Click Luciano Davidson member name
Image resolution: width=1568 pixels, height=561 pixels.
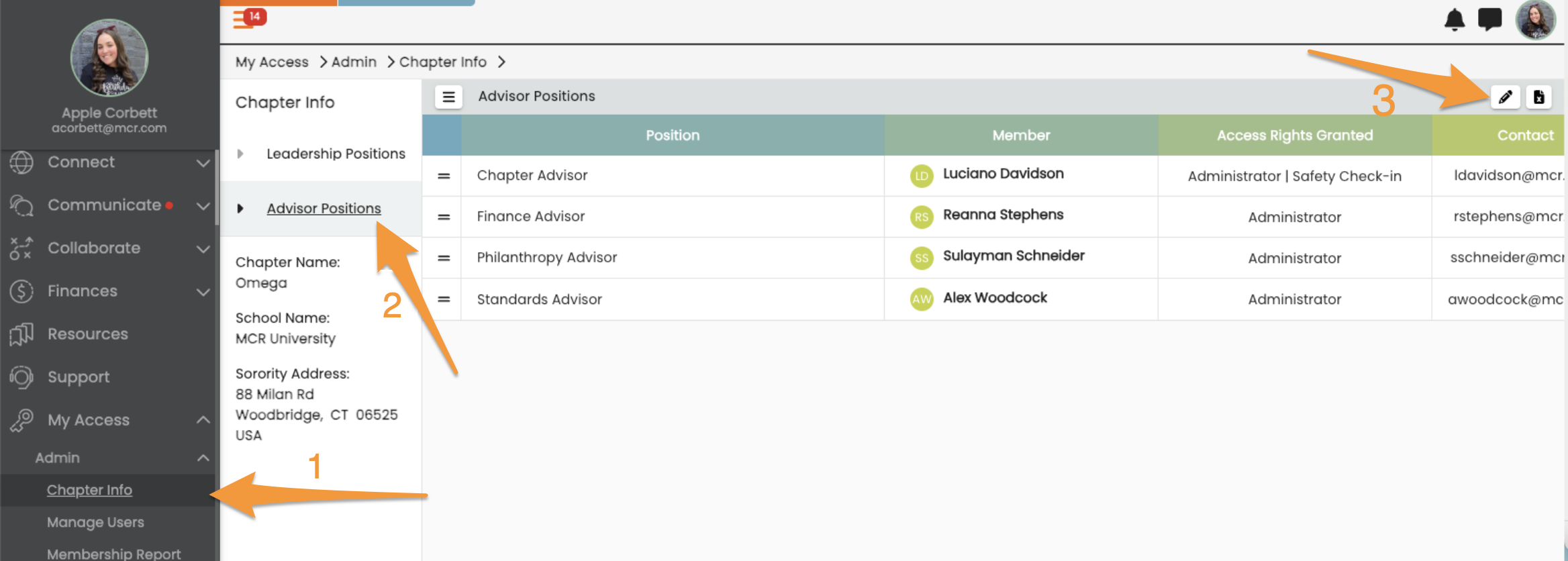1003,174
